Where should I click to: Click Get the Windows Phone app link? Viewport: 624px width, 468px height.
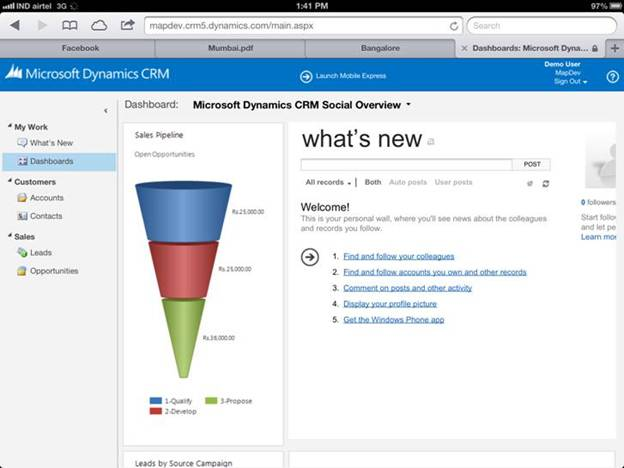394,320
